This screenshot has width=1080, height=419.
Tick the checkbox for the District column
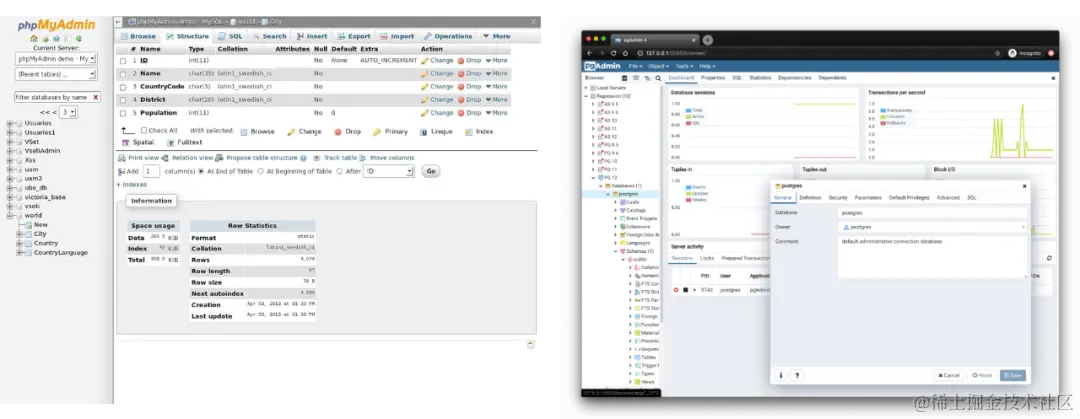(123, 100)
